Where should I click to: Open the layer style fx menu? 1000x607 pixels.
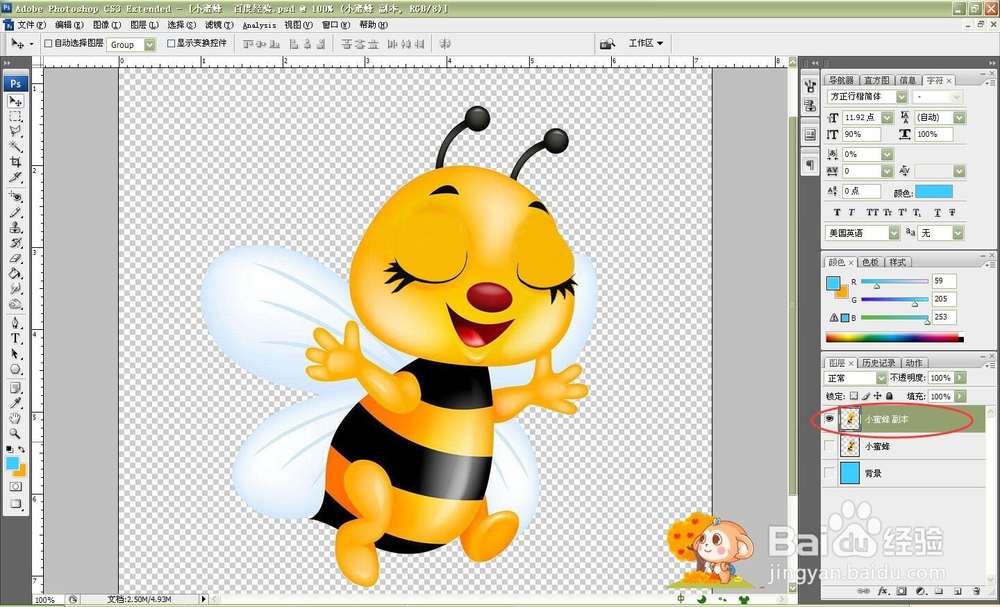click(x=883, y=592)
